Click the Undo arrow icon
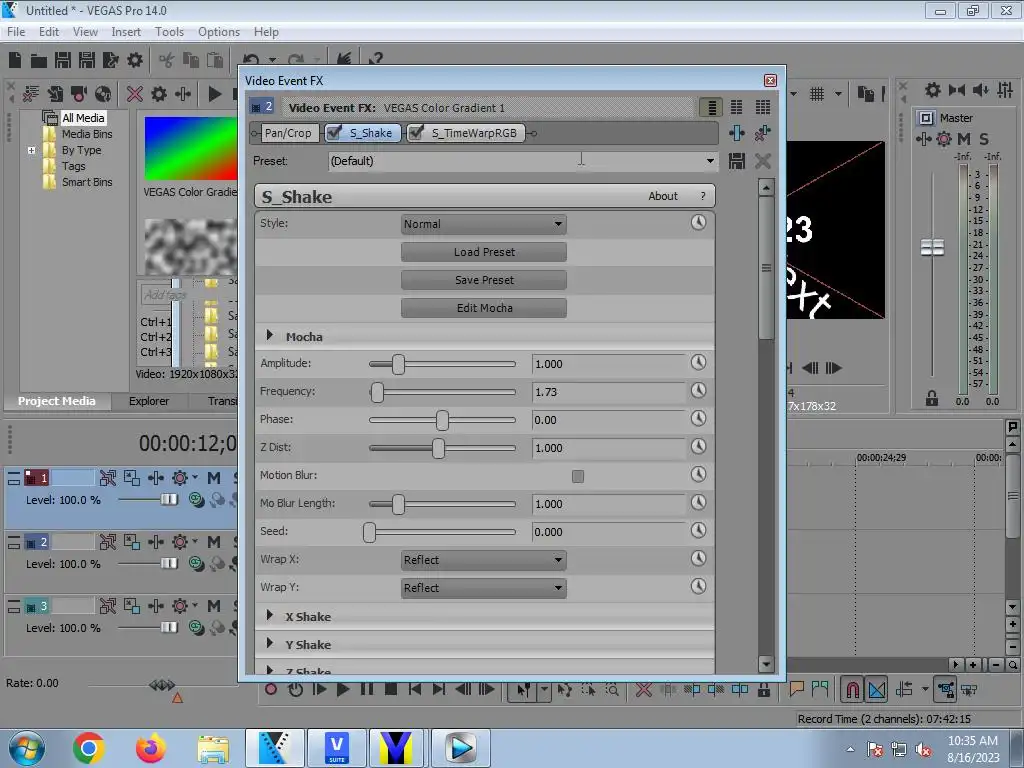 [x=251, y=61]
